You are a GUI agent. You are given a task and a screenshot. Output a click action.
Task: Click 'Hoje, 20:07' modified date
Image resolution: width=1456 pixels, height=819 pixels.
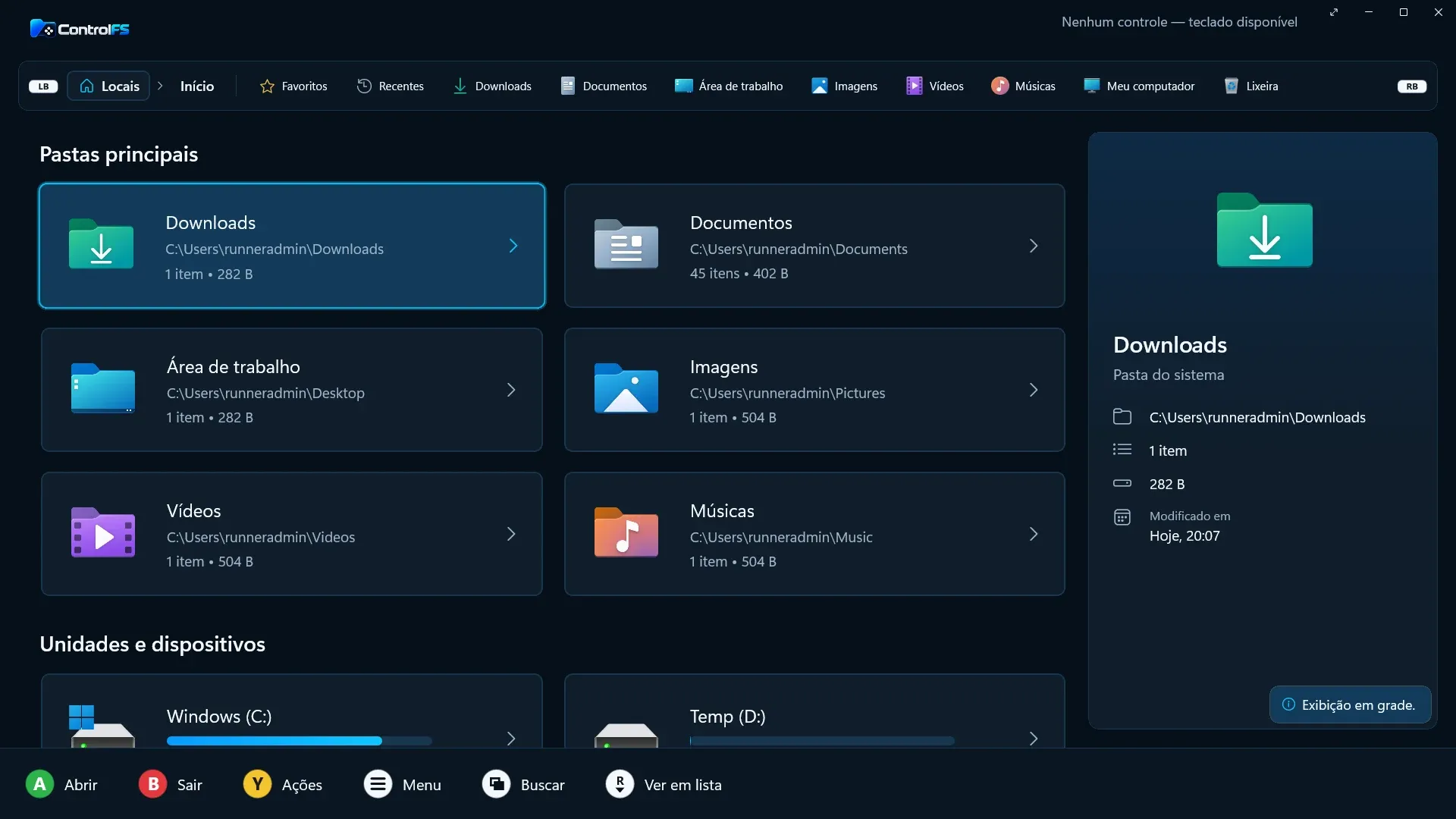[x=1185, y=535]
